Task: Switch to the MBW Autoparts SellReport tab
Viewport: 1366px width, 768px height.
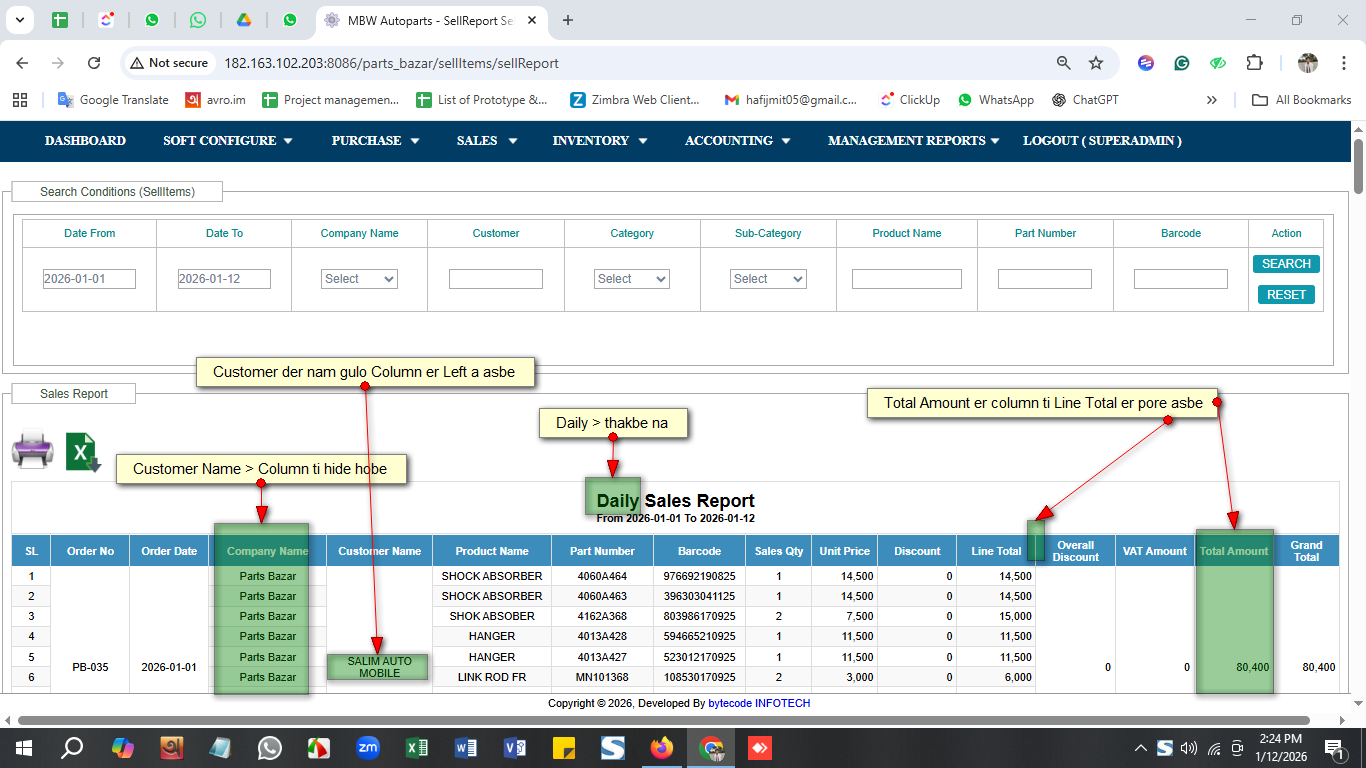Action: pyautogui.click(x=432, y=20)
